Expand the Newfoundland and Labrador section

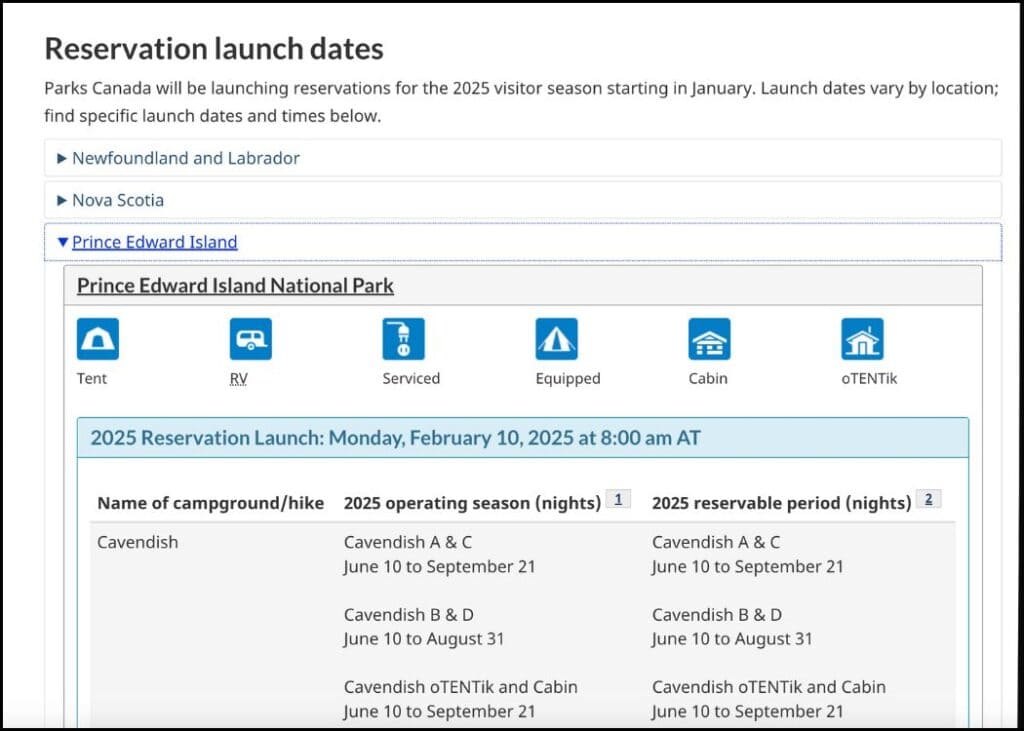[522, 158]
